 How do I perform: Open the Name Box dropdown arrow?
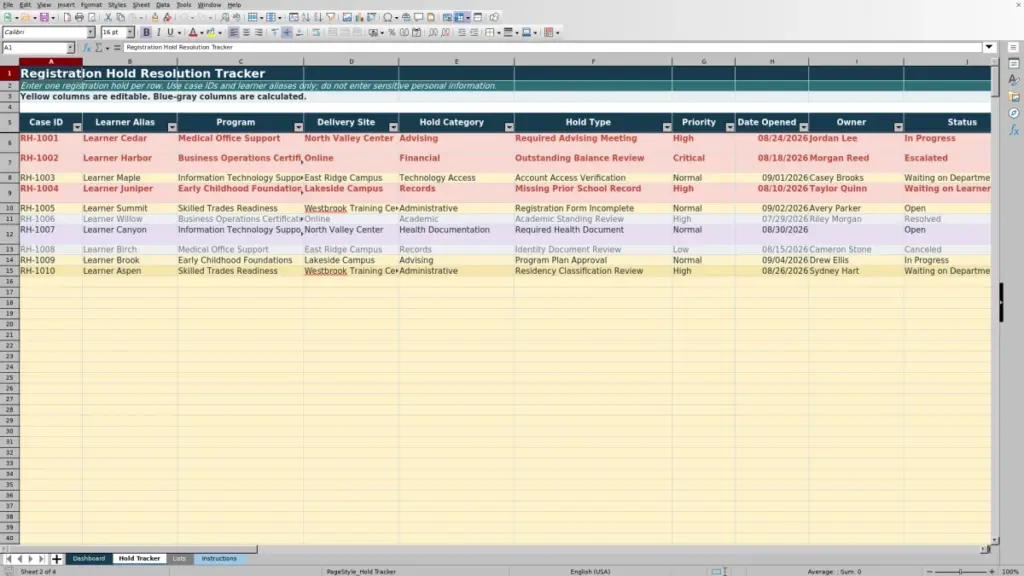pos(70,48)
